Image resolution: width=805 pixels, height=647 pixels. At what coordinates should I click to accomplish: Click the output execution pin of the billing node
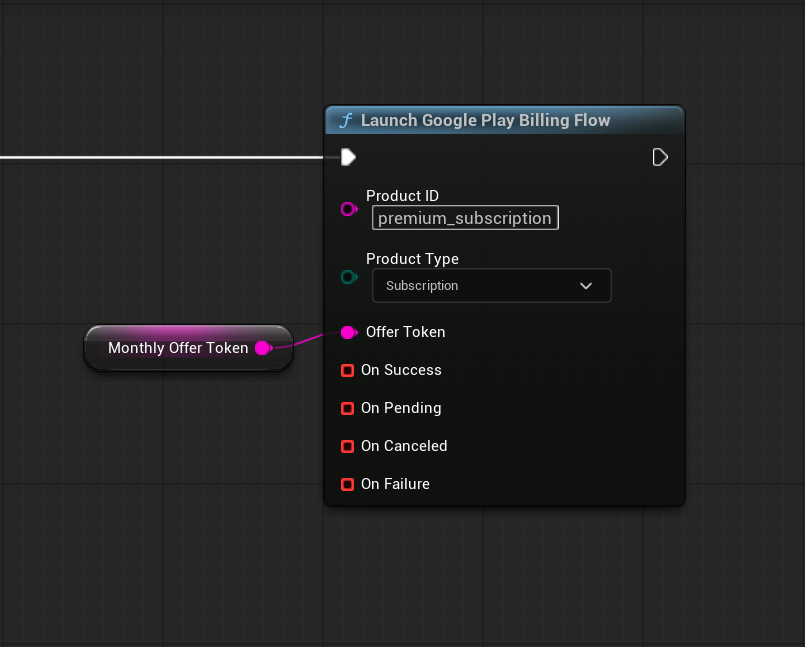click(x=660, y=157)
